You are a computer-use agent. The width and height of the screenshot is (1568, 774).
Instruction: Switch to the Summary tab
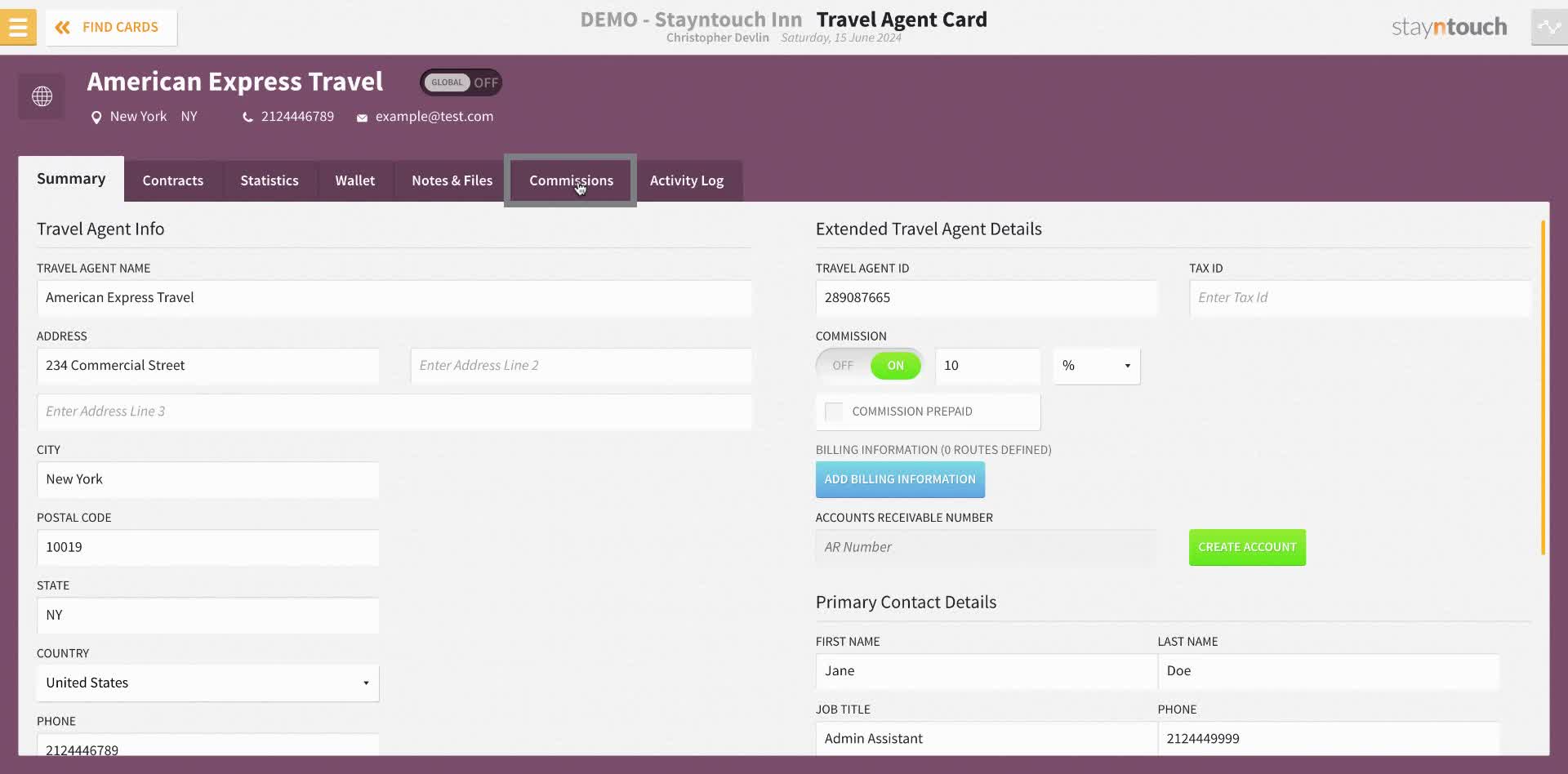point(71,179)
